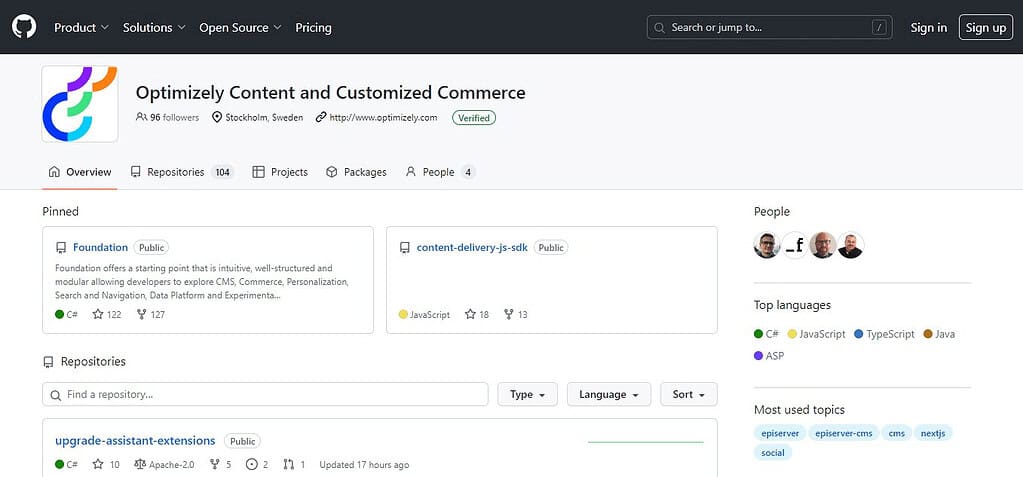Click the followers people icon
Viewport: 1023px width, 477px height.
pos(141,117)
